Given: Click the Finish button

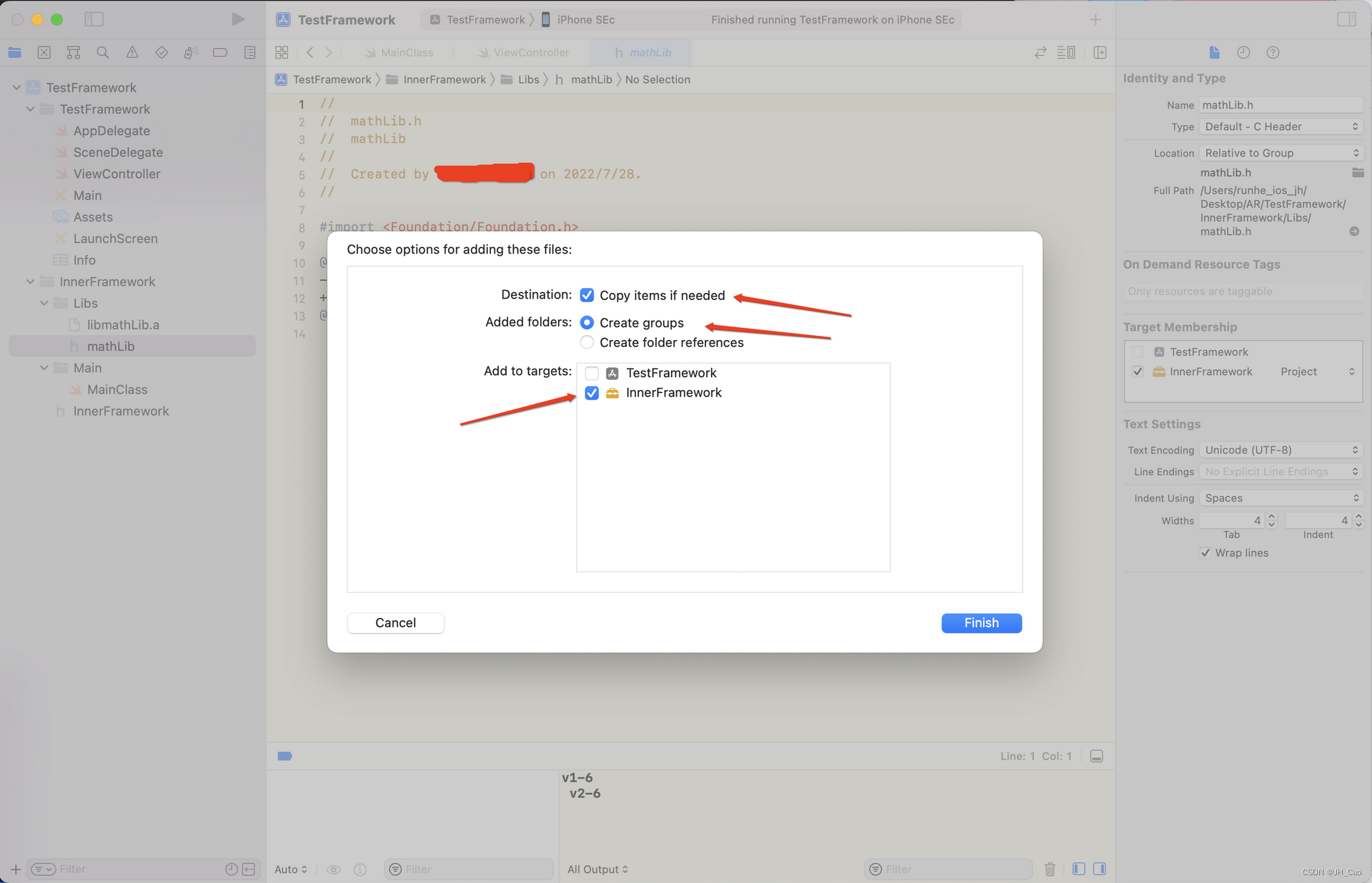Looking at the screenshot, I should coord(981,623).
